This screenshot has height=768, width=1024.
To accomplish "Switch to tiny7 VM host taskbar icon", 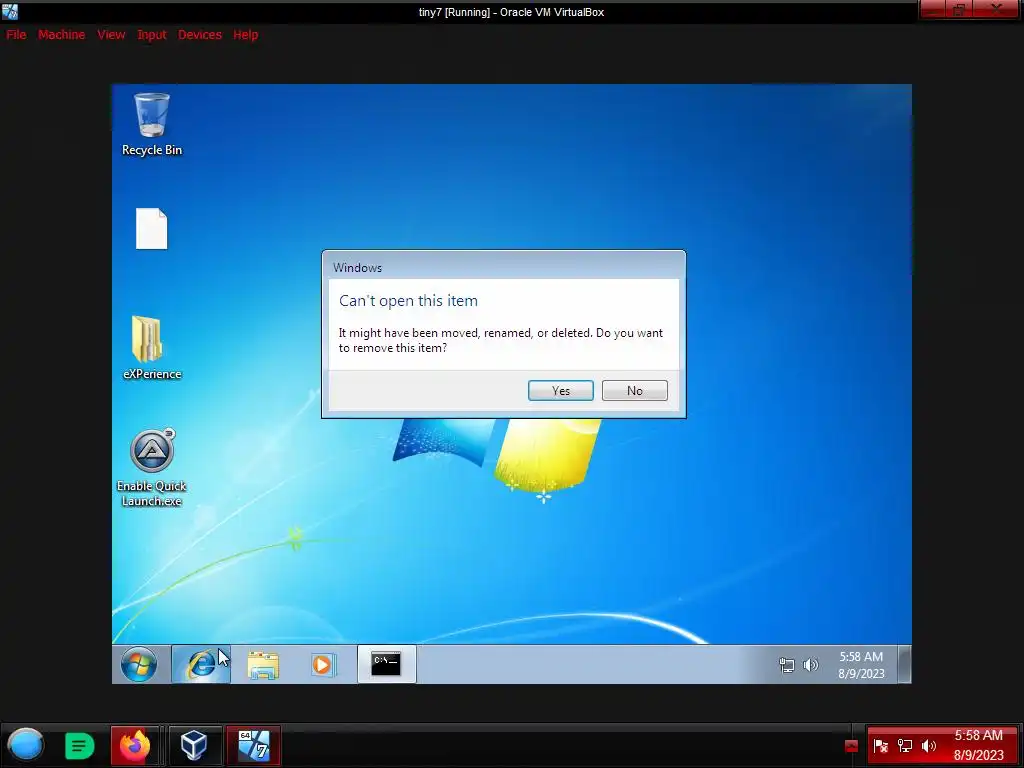I will pos(253,745).
